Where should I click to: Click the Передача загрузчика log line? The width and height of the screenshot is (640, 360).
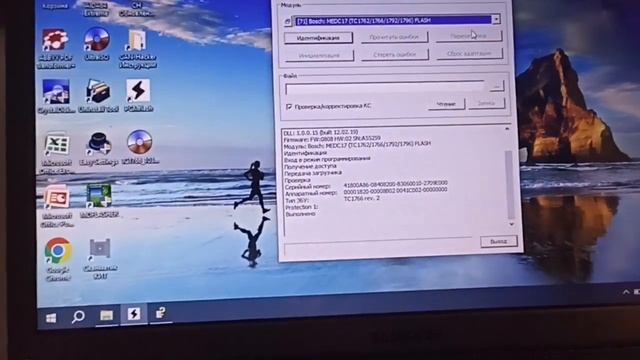pos(313,173)
